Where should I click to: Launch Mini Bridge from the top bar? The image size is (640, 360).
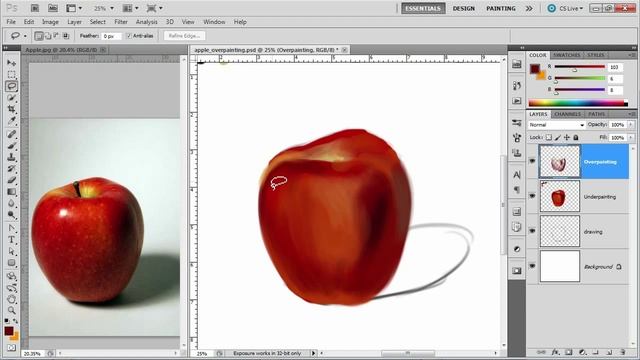click(x=53, y=8)
